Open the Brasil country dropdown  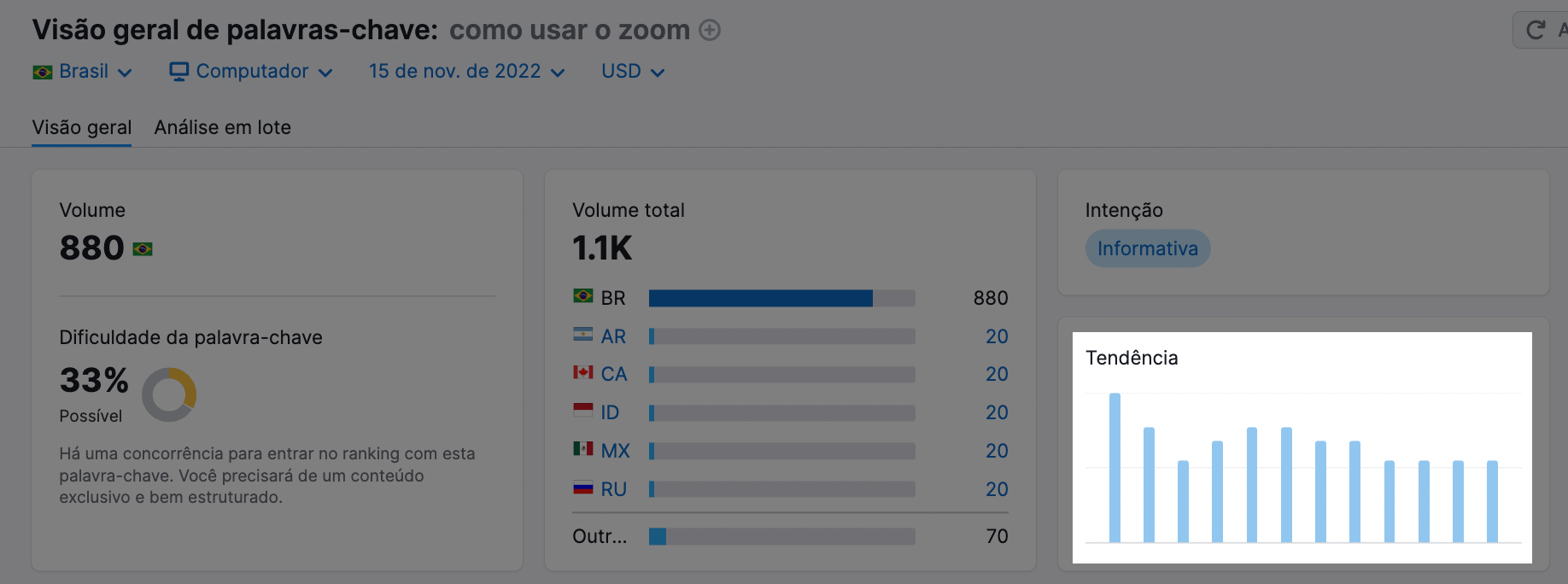point(83,72)
